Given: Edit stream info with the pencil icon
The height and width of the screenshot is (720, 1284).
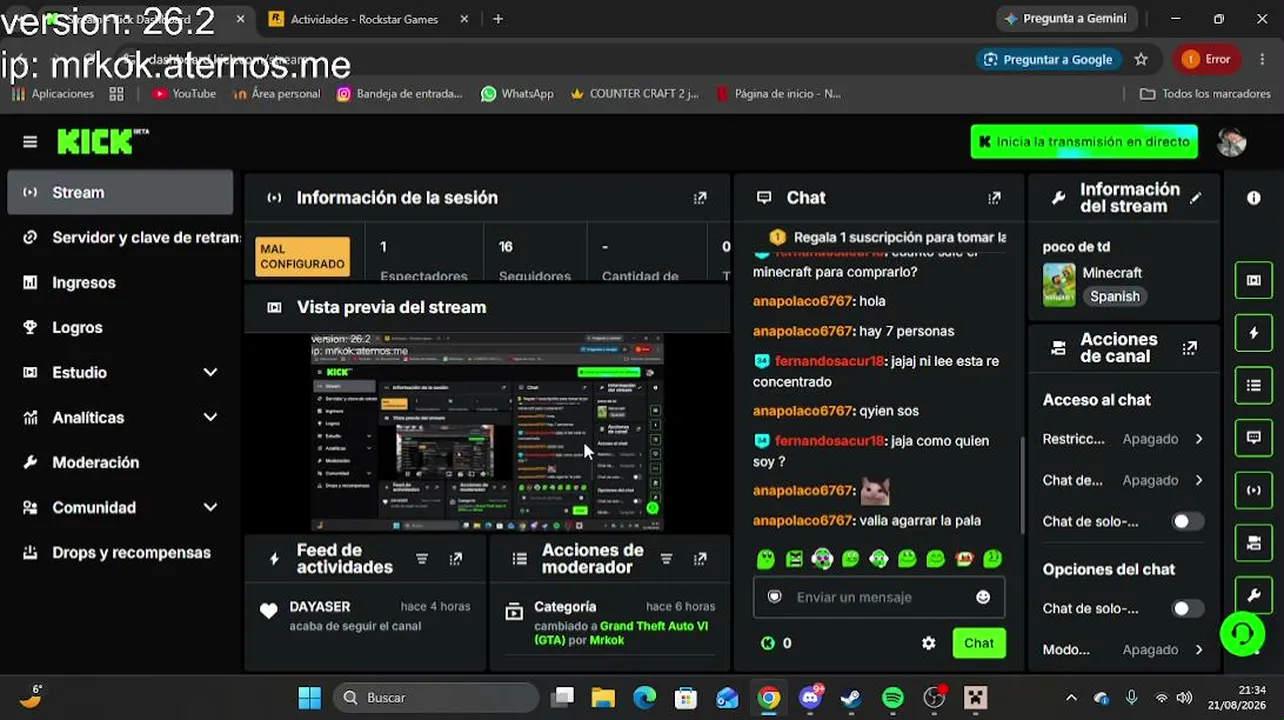Looking at the screenshot, I should pyautogui.click(x=1195, y=198).
